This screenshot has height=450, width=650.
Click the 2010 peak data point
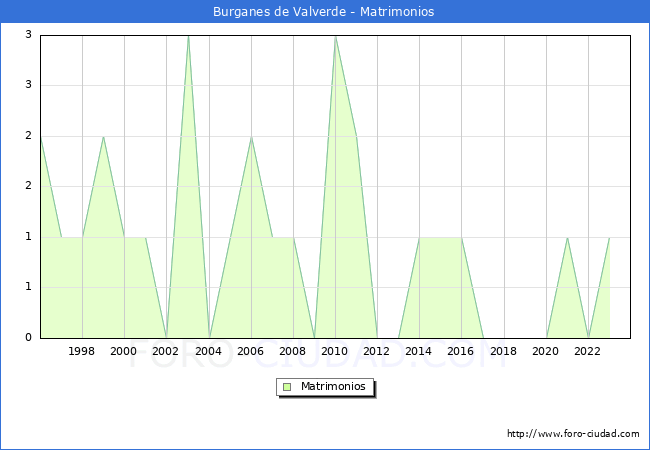[335, 36]
